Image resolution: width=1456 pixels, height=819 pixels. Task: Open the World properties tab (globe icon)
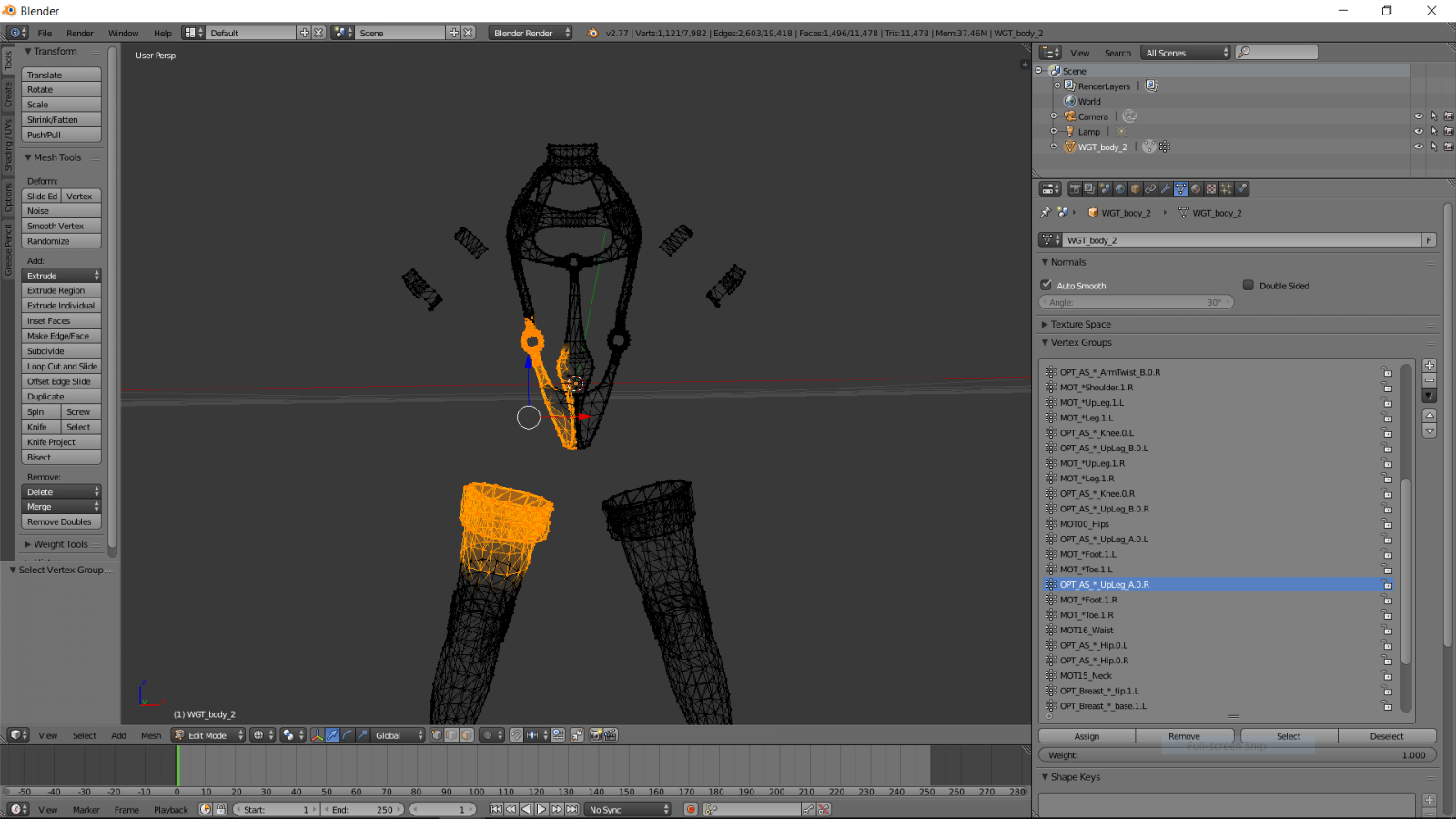1120,188
